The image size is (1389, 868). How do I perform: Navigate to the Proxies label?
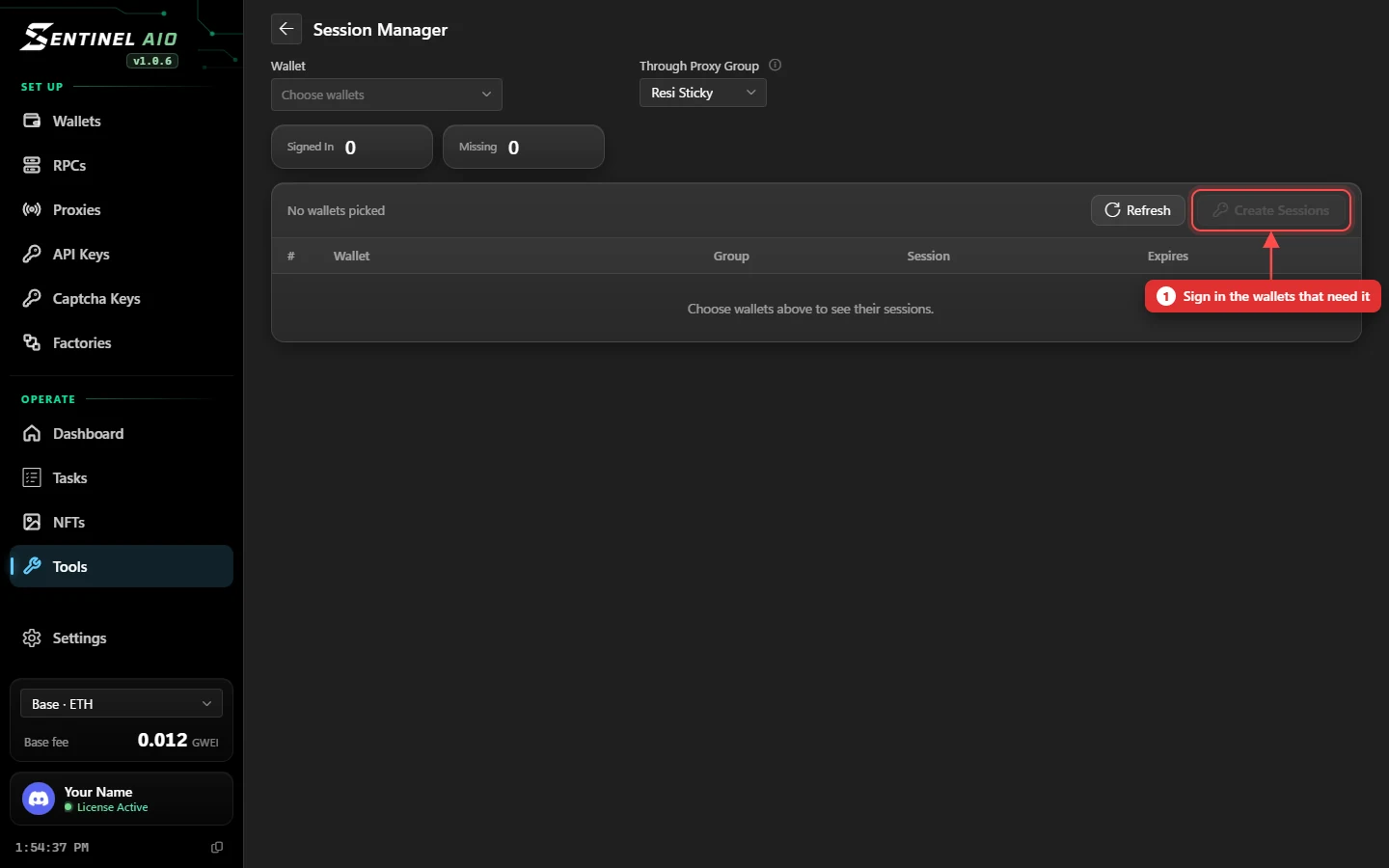77,209
